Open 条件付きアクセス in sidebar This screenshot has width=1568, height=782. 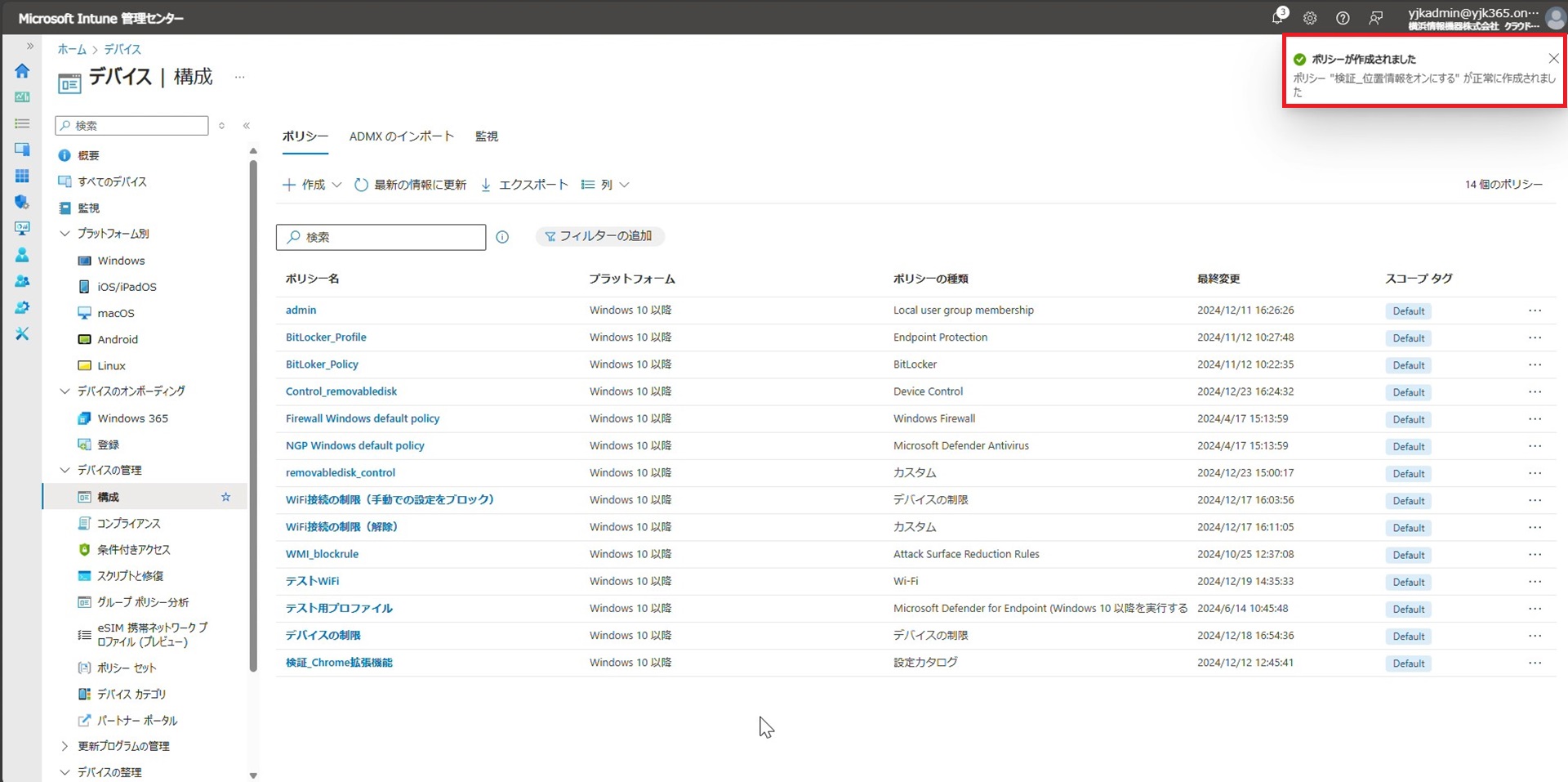(133, 549)
